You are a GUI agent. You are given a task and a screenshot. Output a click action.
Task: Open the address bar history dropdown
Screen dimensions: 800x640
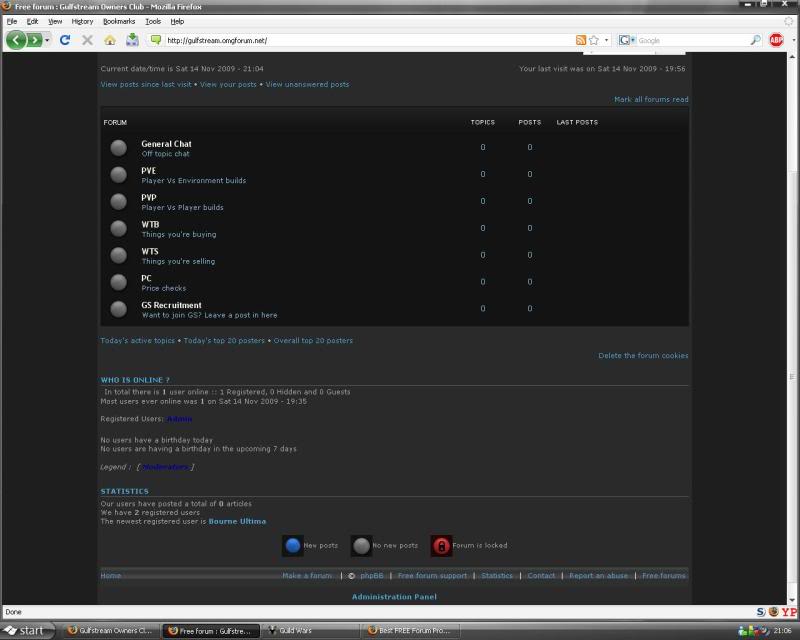coord(606,40)
